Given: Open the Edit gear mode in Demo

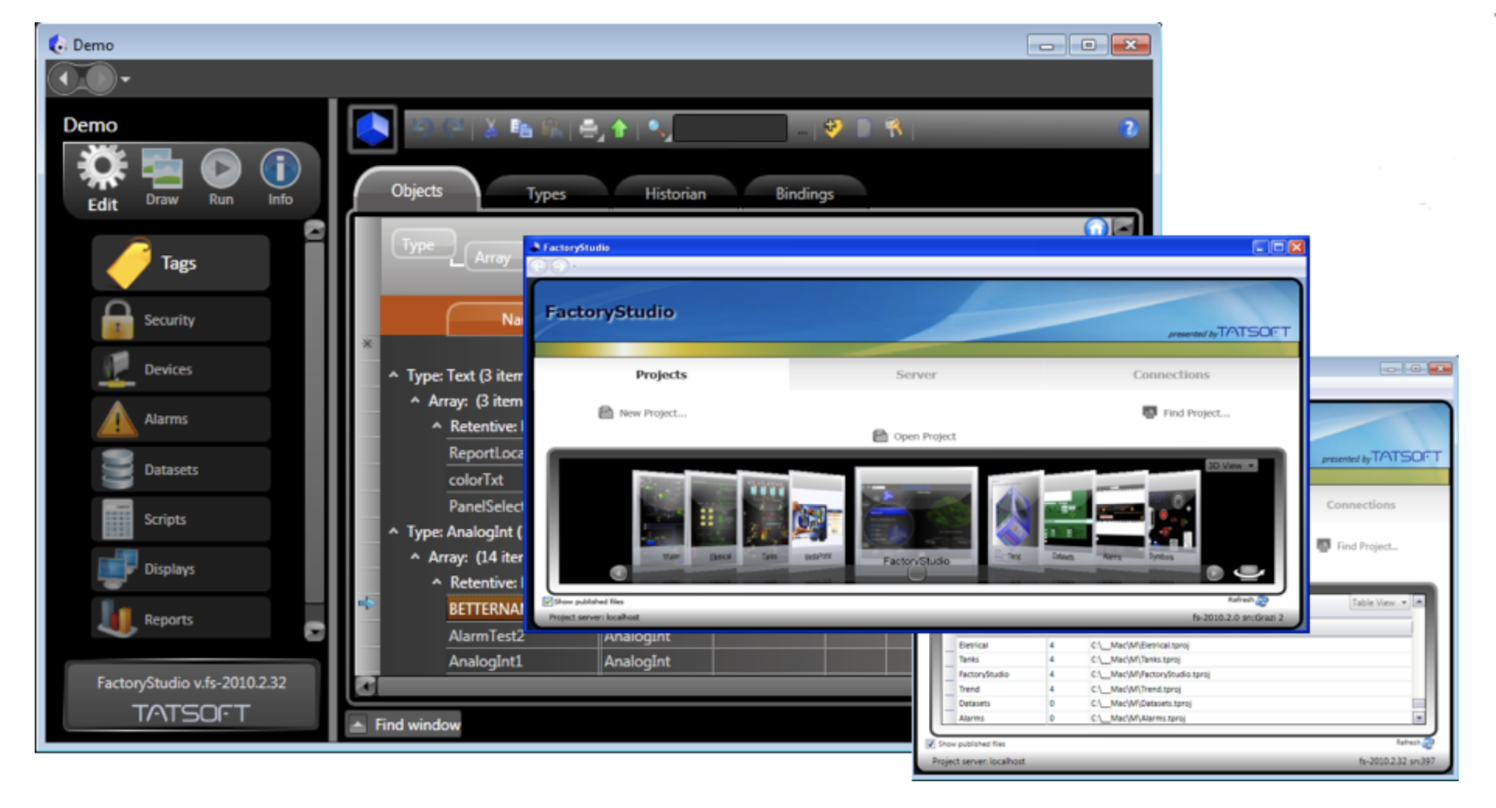Looking at the screenshot, I should [x=102, y=177].
